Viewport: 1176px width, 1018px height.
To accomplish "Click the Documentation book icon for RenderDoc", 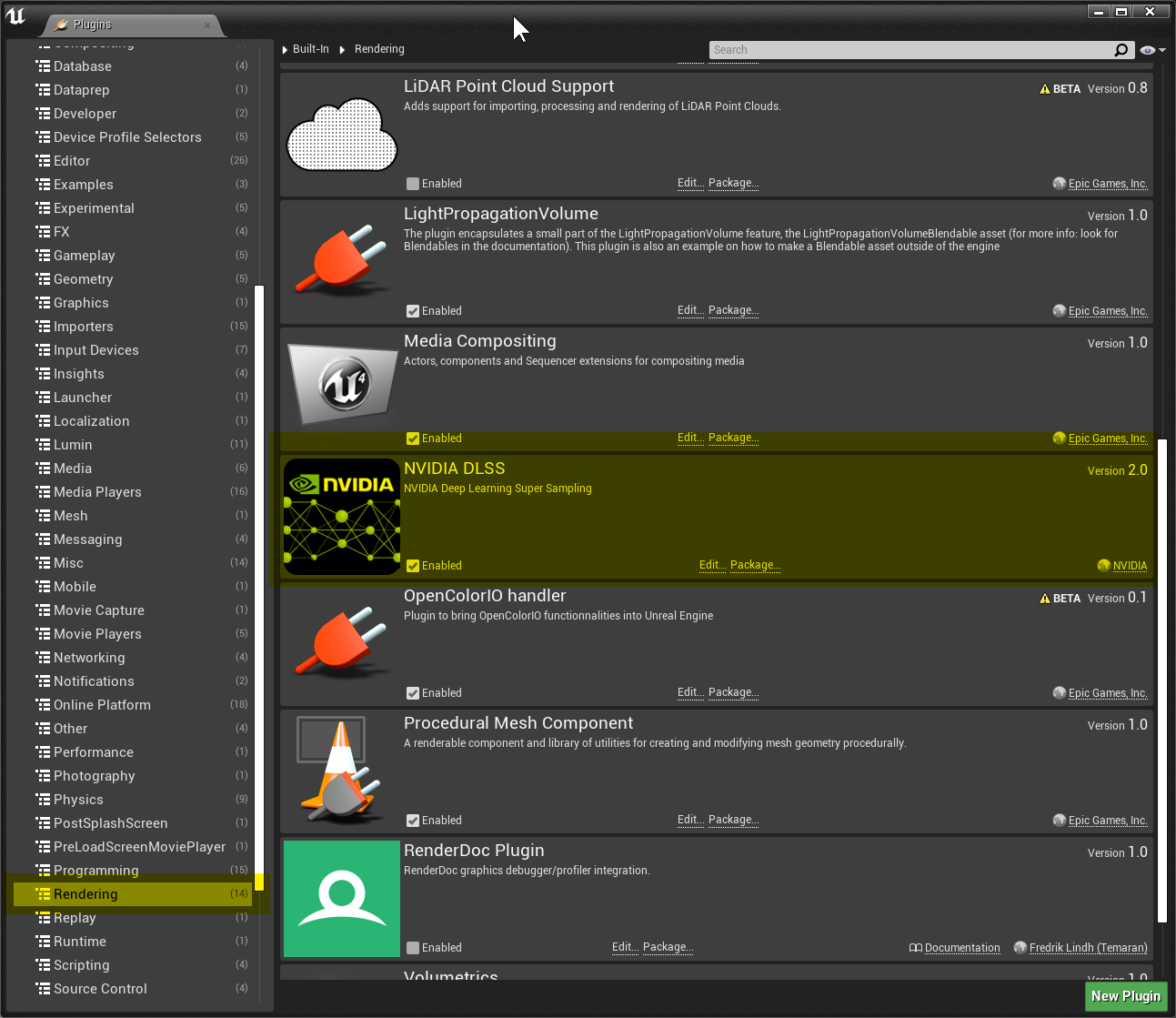I will pyautogui.click(x=916, y=948).
